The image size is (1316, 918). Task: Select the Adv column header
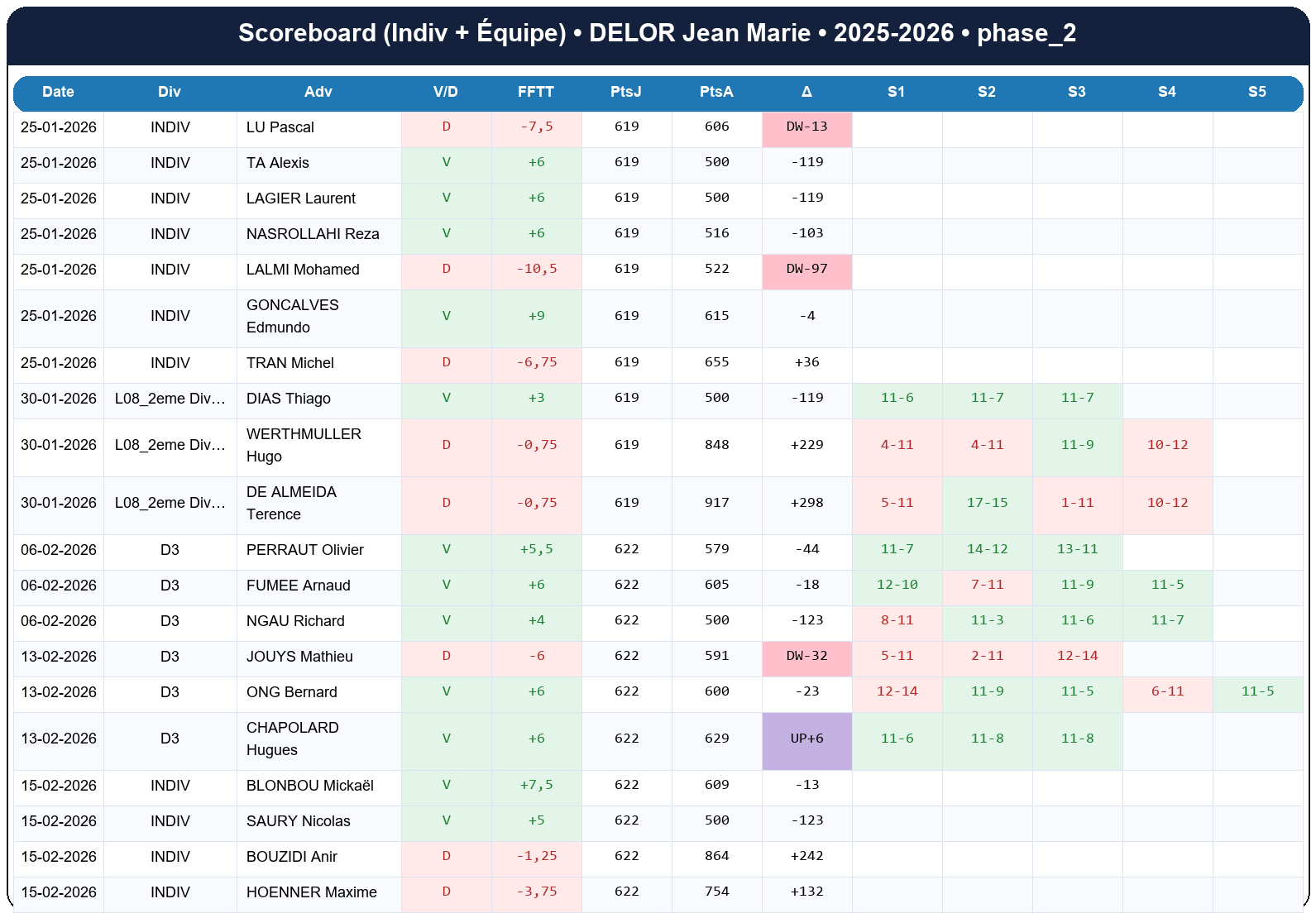tap(318, 92)
